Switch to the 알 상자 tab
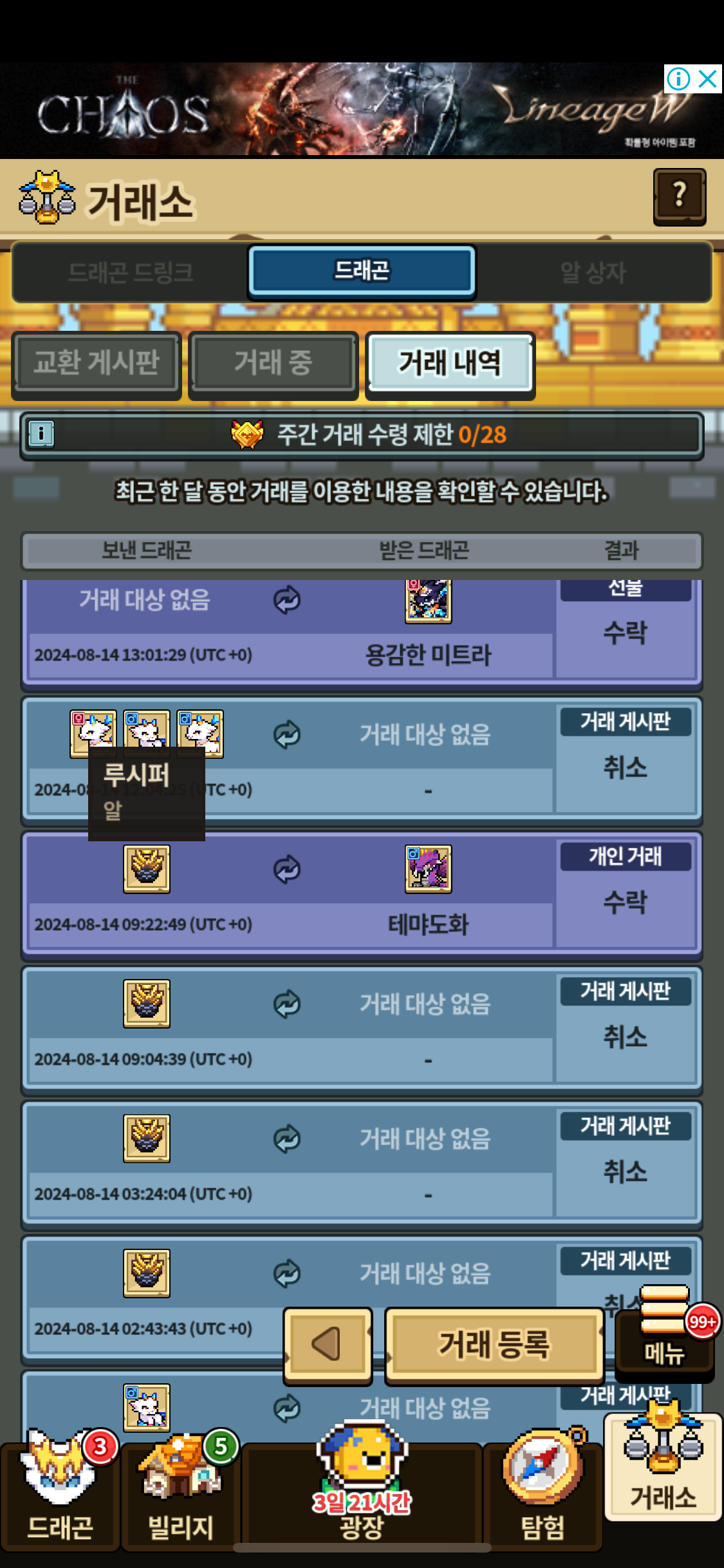This screenshot has width=724, height=1568. 593,272
